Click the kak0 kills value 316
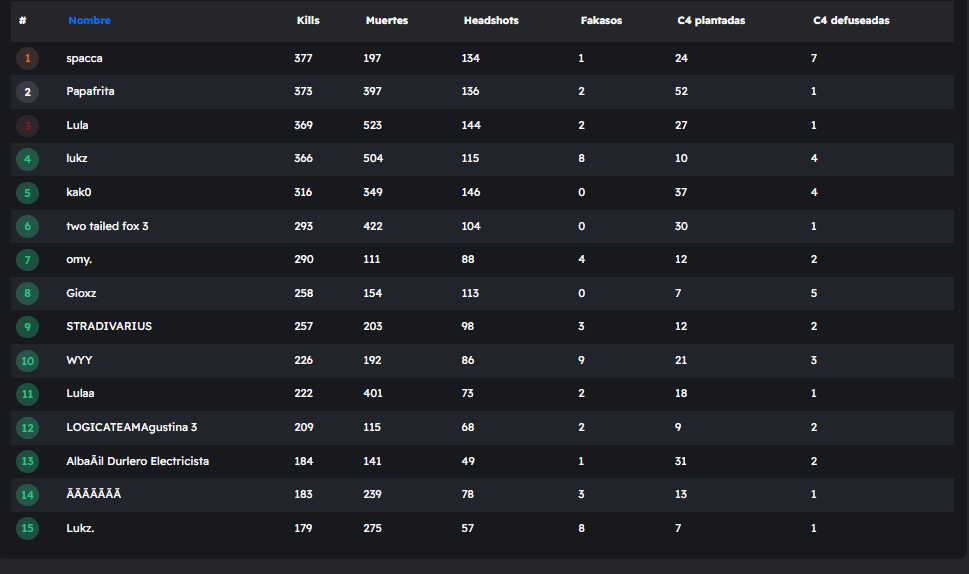969x574 pixels. pos(303,193)
